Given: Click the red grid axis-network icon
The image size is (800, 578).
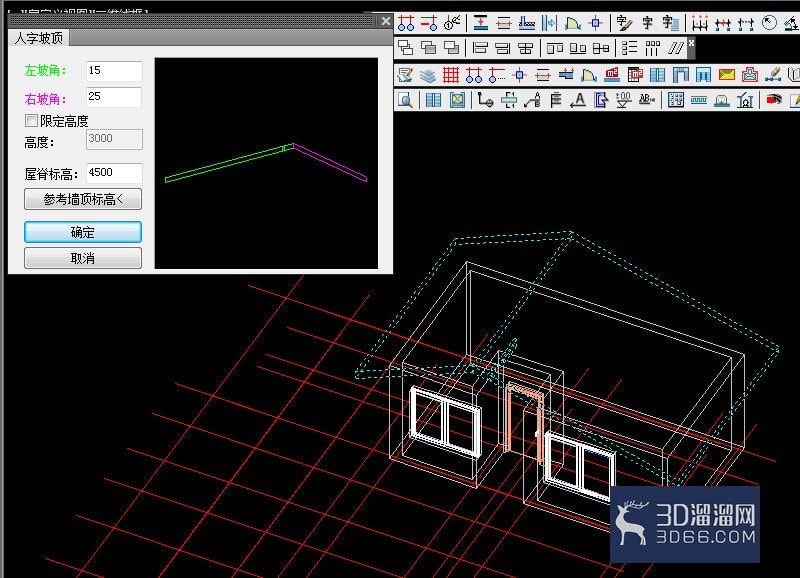Looking at the screenshot, I should point(451,75).
